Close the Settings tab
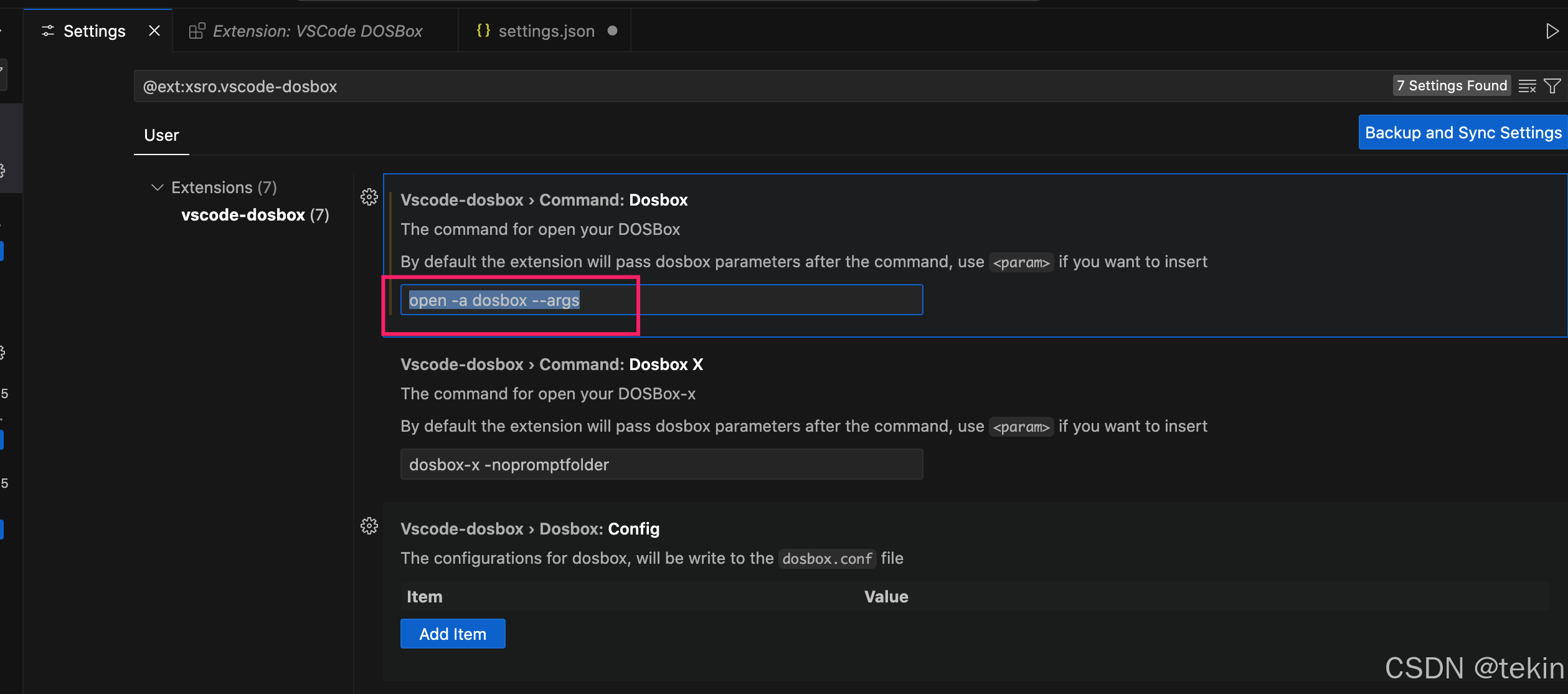The width and height of the screenshot is (1568, 694). pos(154,31)
